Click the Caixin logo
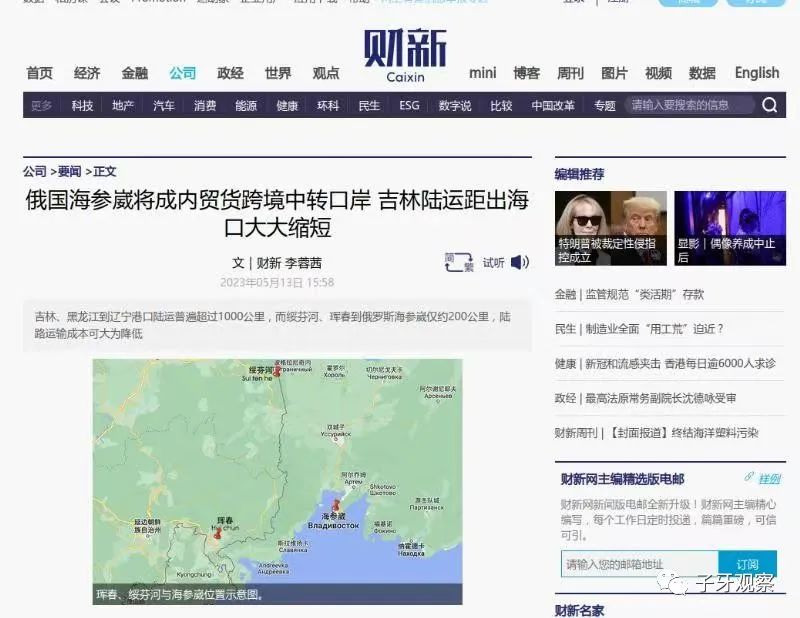The height and width of the screenshot is (618, 800). (404, 54)
